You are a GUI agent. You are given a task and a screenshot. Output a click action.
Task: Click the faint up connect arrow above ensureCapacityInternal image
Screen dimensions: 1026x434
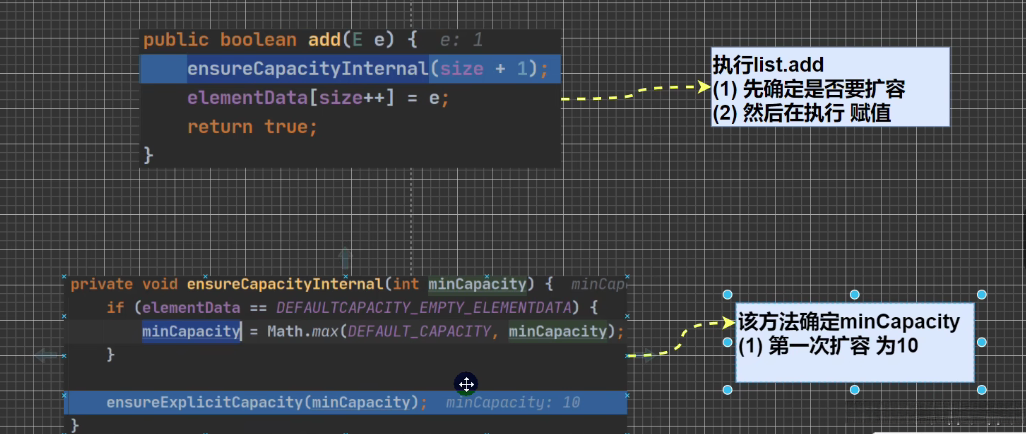[345, 259]
